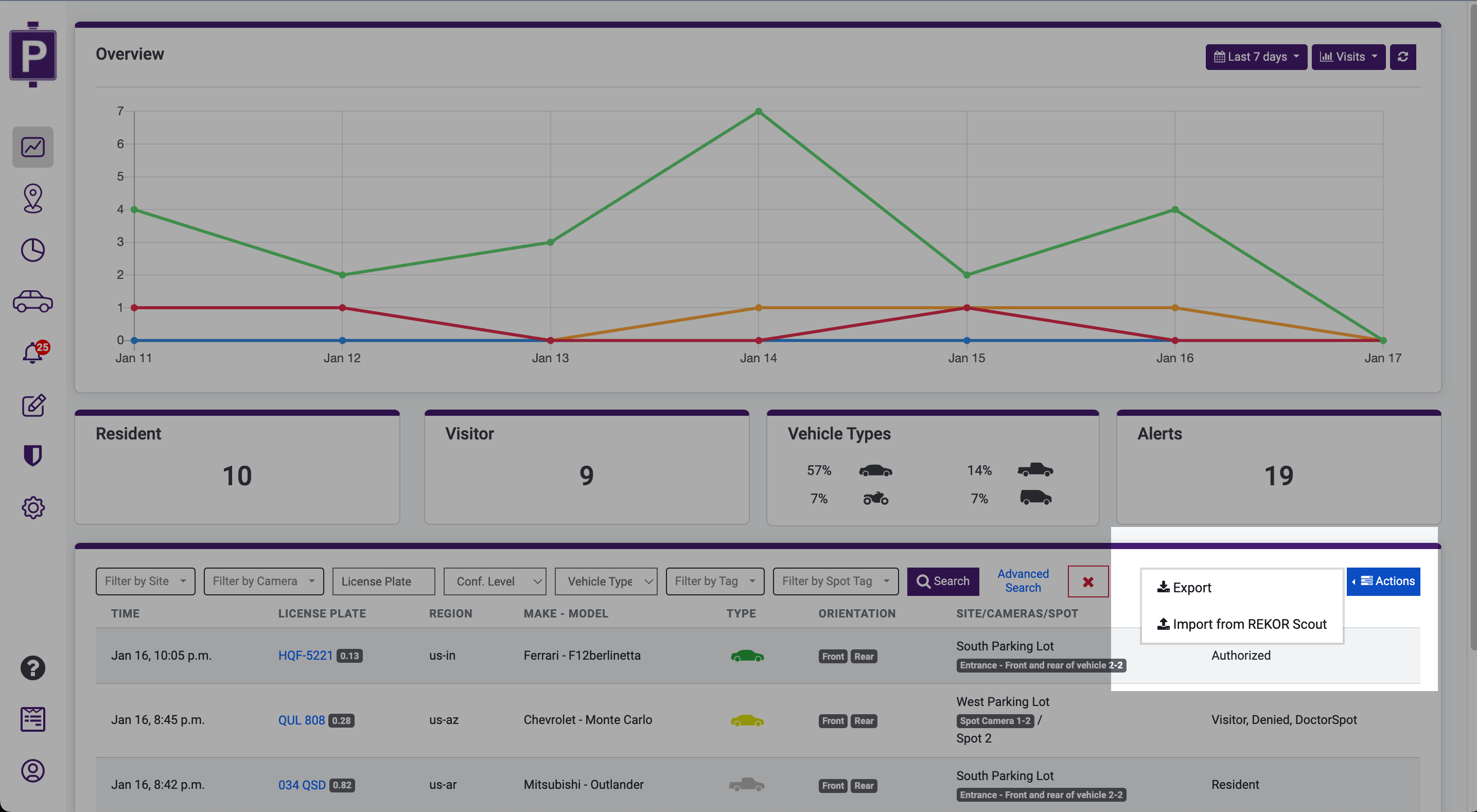Clear filters with red X button

pyautogui.click(x=1088, y=581)
